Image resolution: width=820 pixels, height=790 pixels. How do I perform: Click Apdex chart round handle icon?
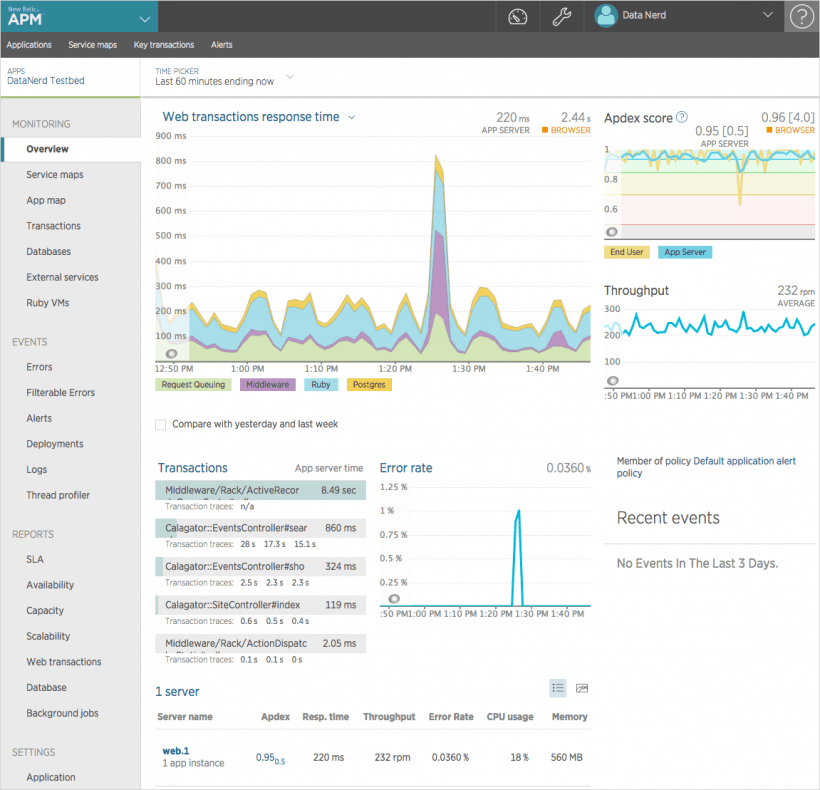611,232
